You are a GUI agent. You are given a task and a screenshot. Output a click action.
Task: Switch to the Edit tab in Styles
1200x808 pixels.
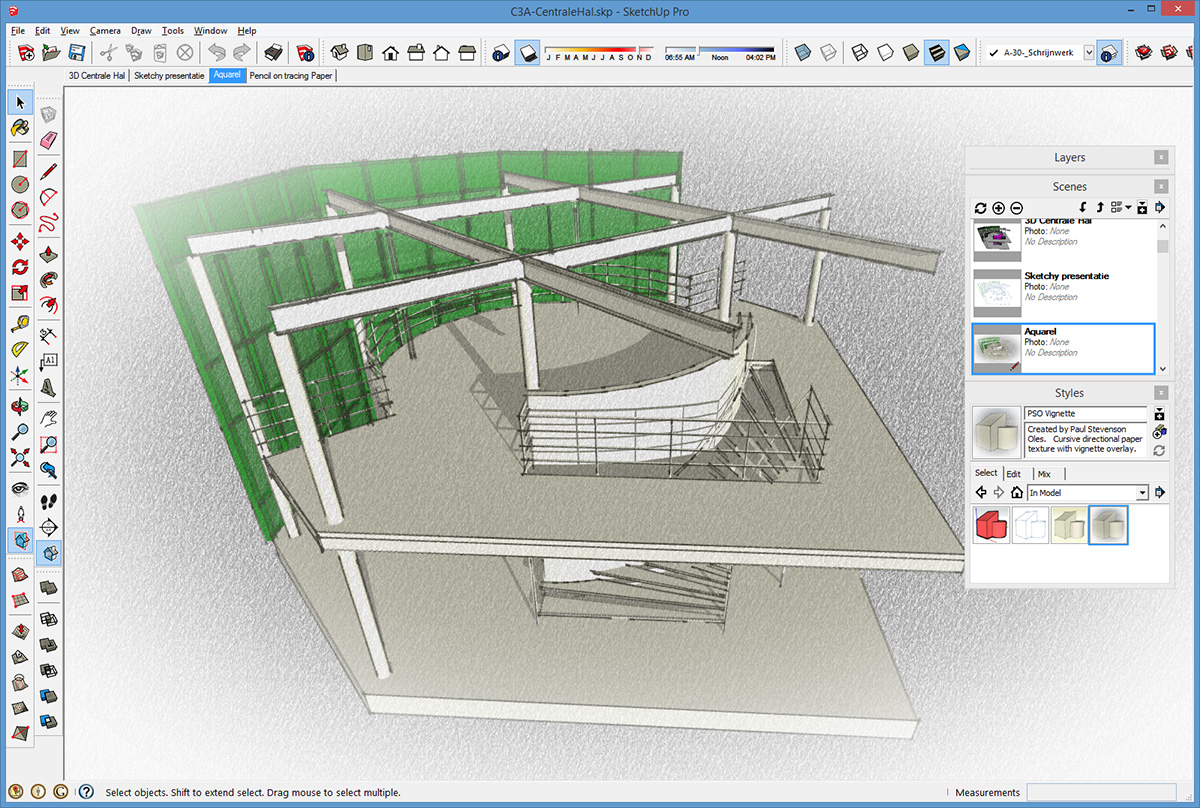pyautogui.click(x=1014, y=474)
